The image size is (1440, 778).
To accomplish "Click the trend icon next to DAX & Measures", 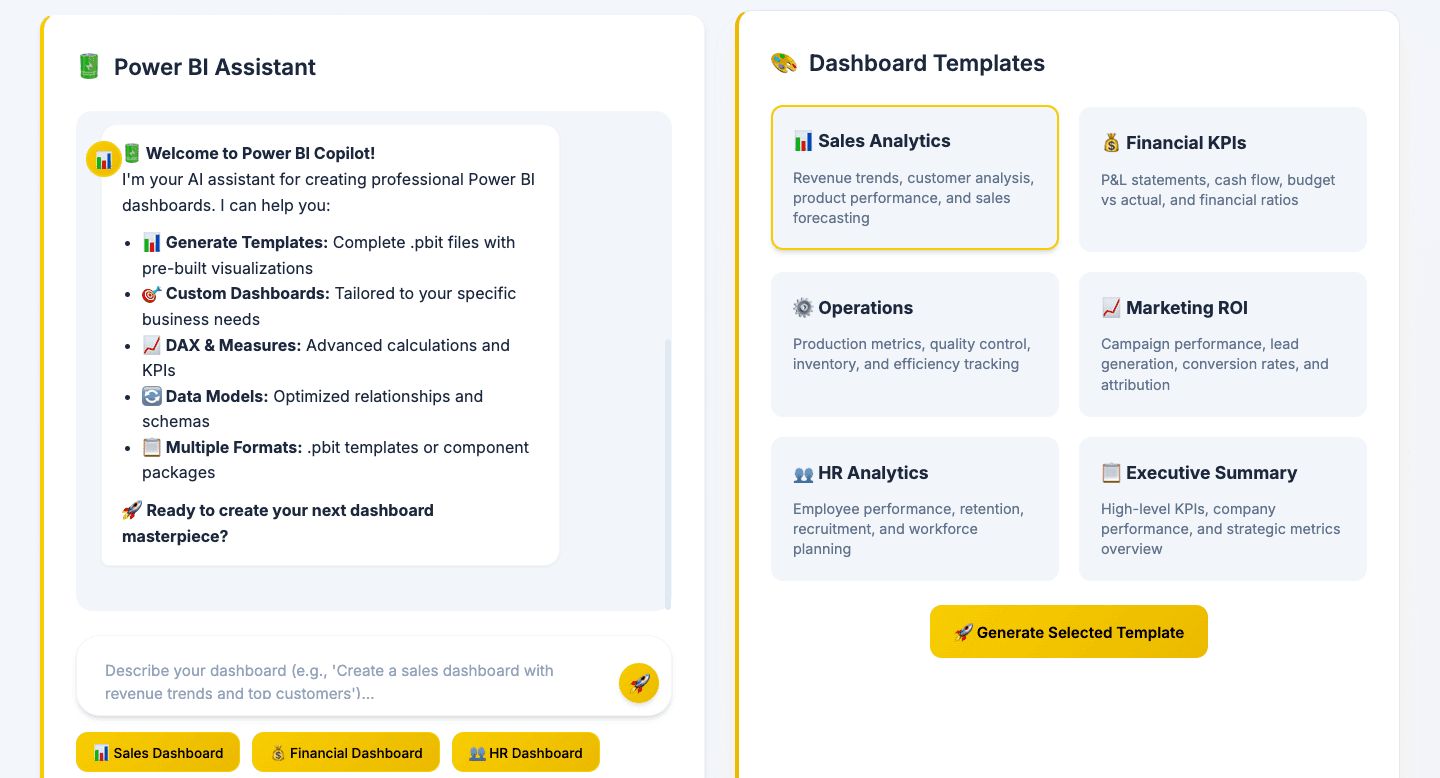I will tap(152, 345).
